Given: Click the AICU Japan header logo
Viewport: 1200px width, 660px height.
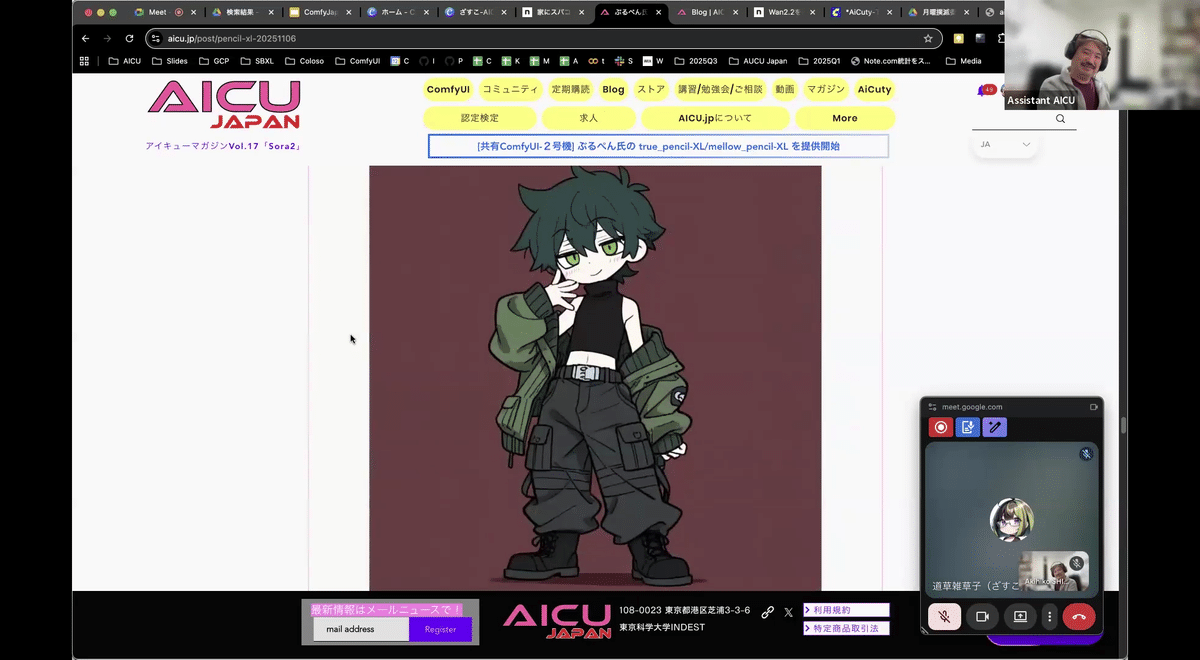Looking at the screenshot, I should point(224,105).
